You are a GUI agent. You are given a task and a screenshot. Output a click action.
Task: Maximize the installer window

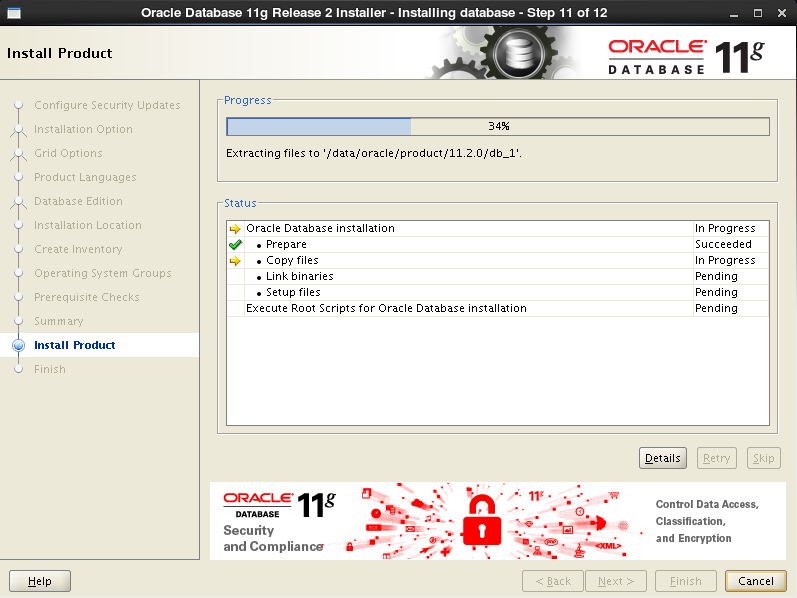758,13
